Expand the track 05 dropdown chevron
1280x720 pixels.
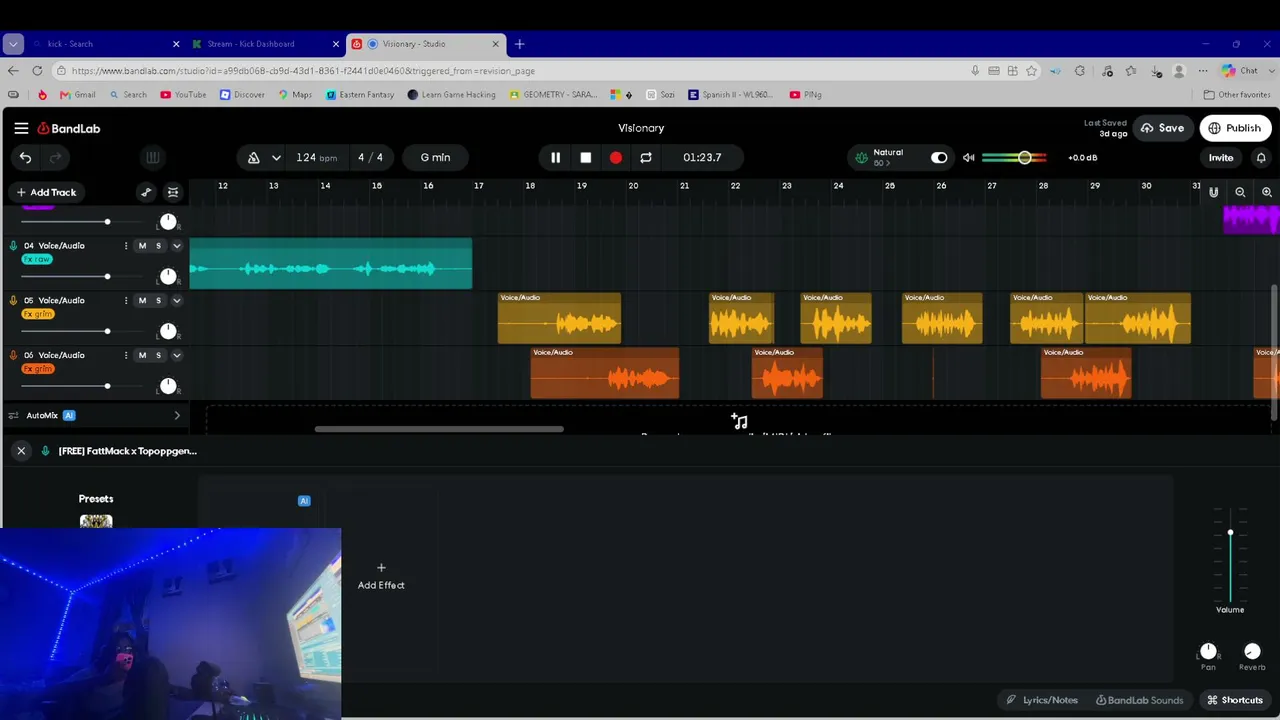tap(177, 300)
